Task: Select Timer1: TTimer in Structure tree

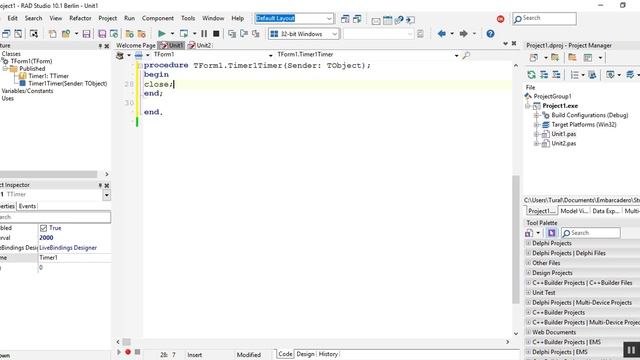Action: 48,76
